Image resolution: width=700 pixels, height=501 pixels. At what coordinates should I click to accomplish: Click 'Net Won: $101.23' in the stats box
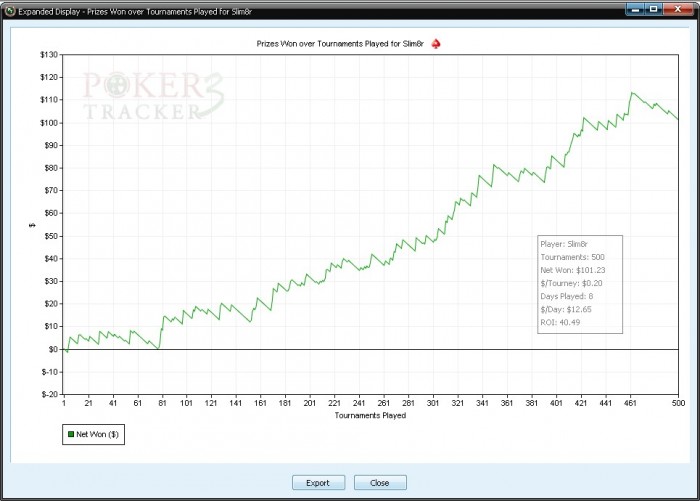pyautogui.click(x=573, y=270)
